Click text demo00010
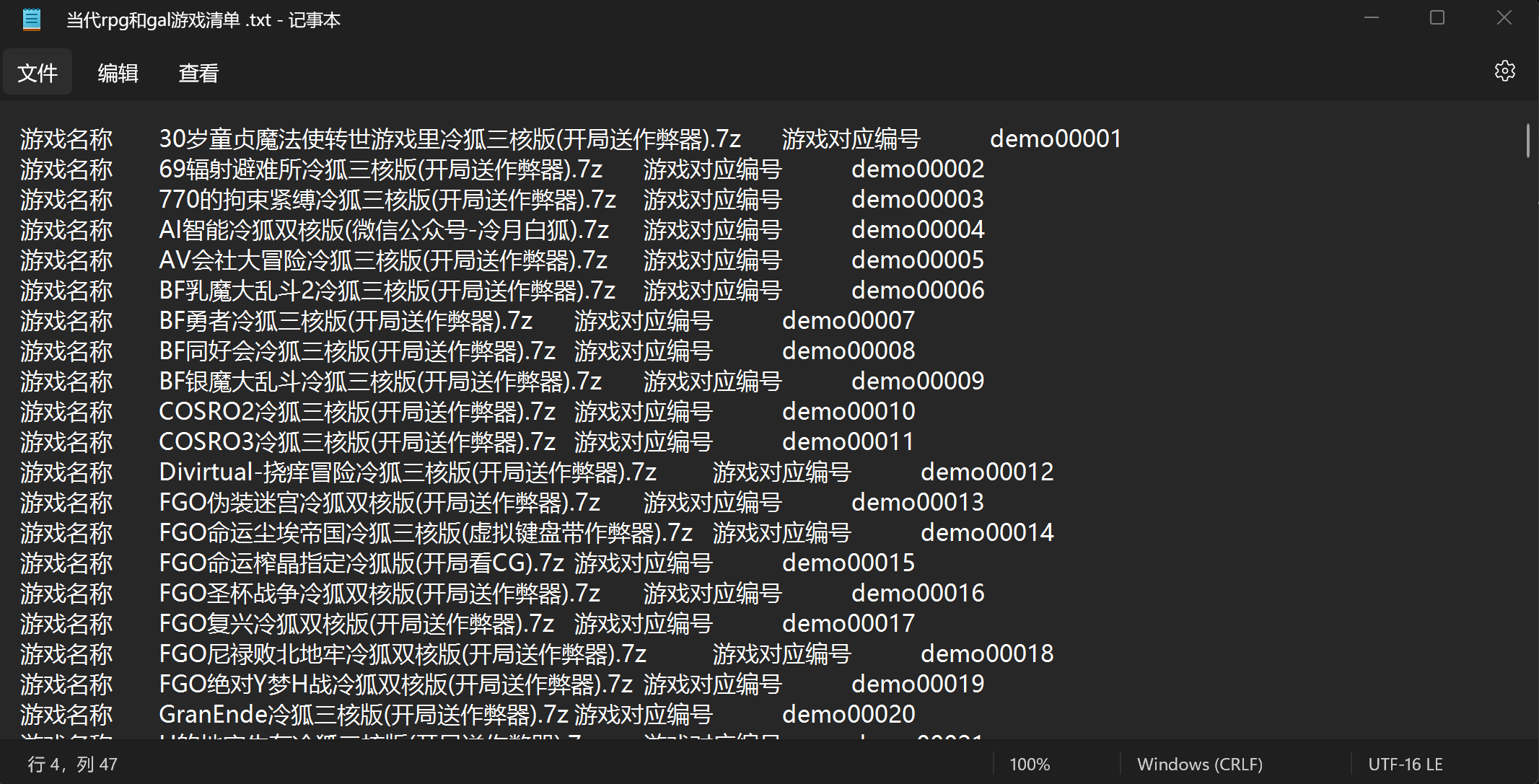The width and height of the screenshot is (1539, 784). coord(849,411)
